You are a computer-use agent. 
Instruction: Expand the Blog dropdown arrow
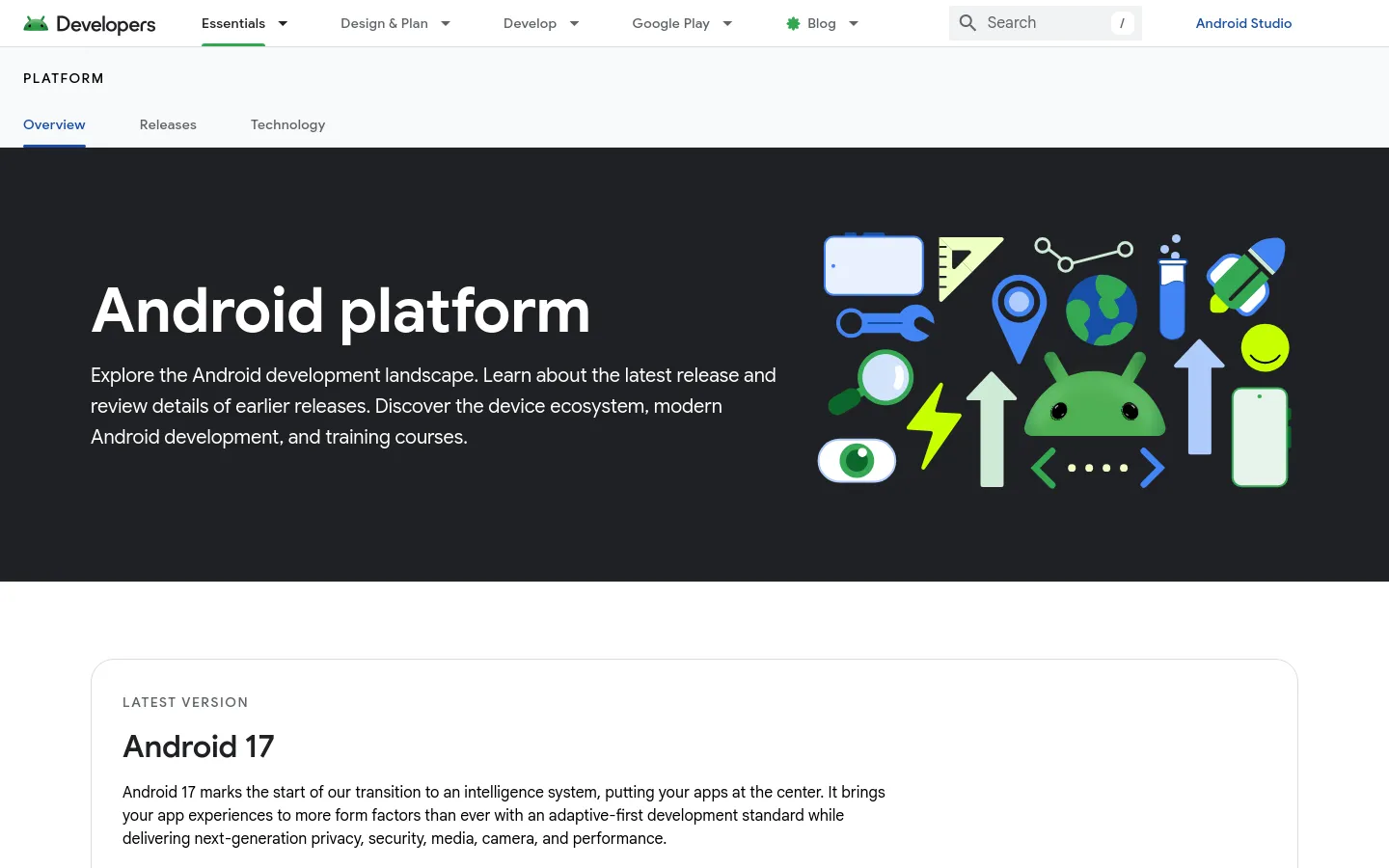[854, 23]
